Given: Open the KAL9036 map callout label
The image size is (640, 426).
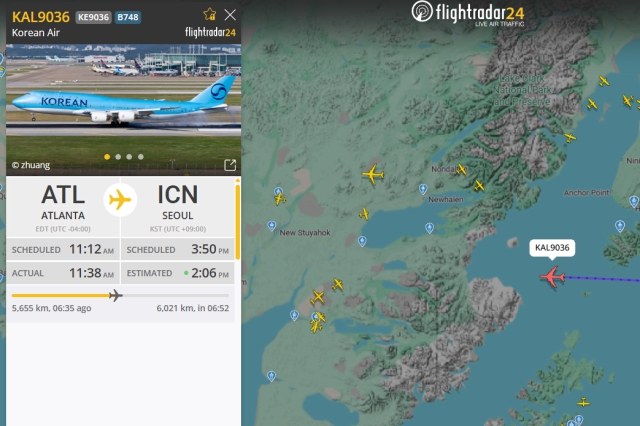Looking at the screenshot, I should click(552, 248).
